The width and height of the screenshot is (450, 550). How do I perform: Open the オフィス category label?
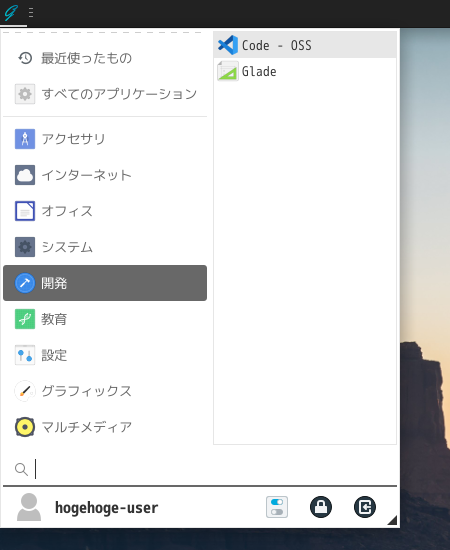click(67, 211)
